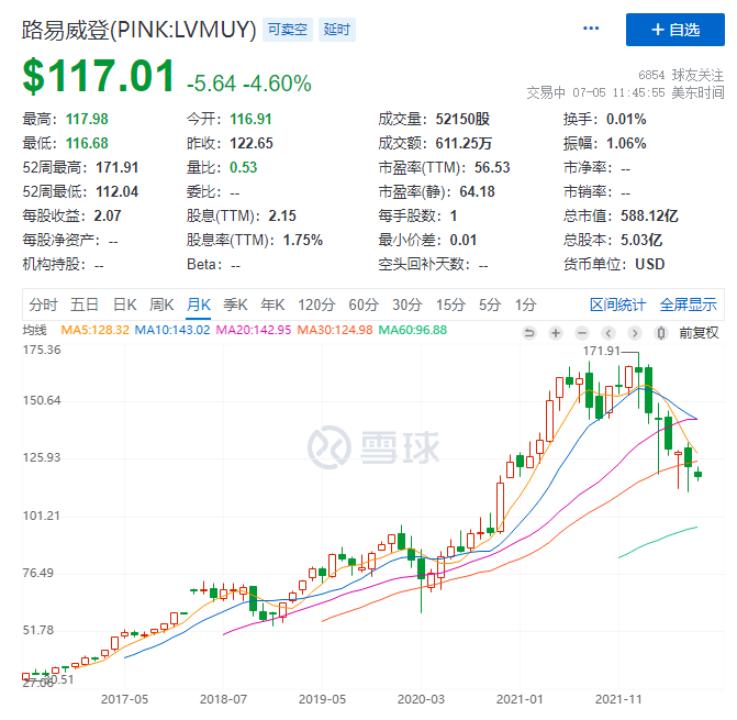
Task: Click the 6854 球友关注 follower count
Action: click(x=681, y=75)
